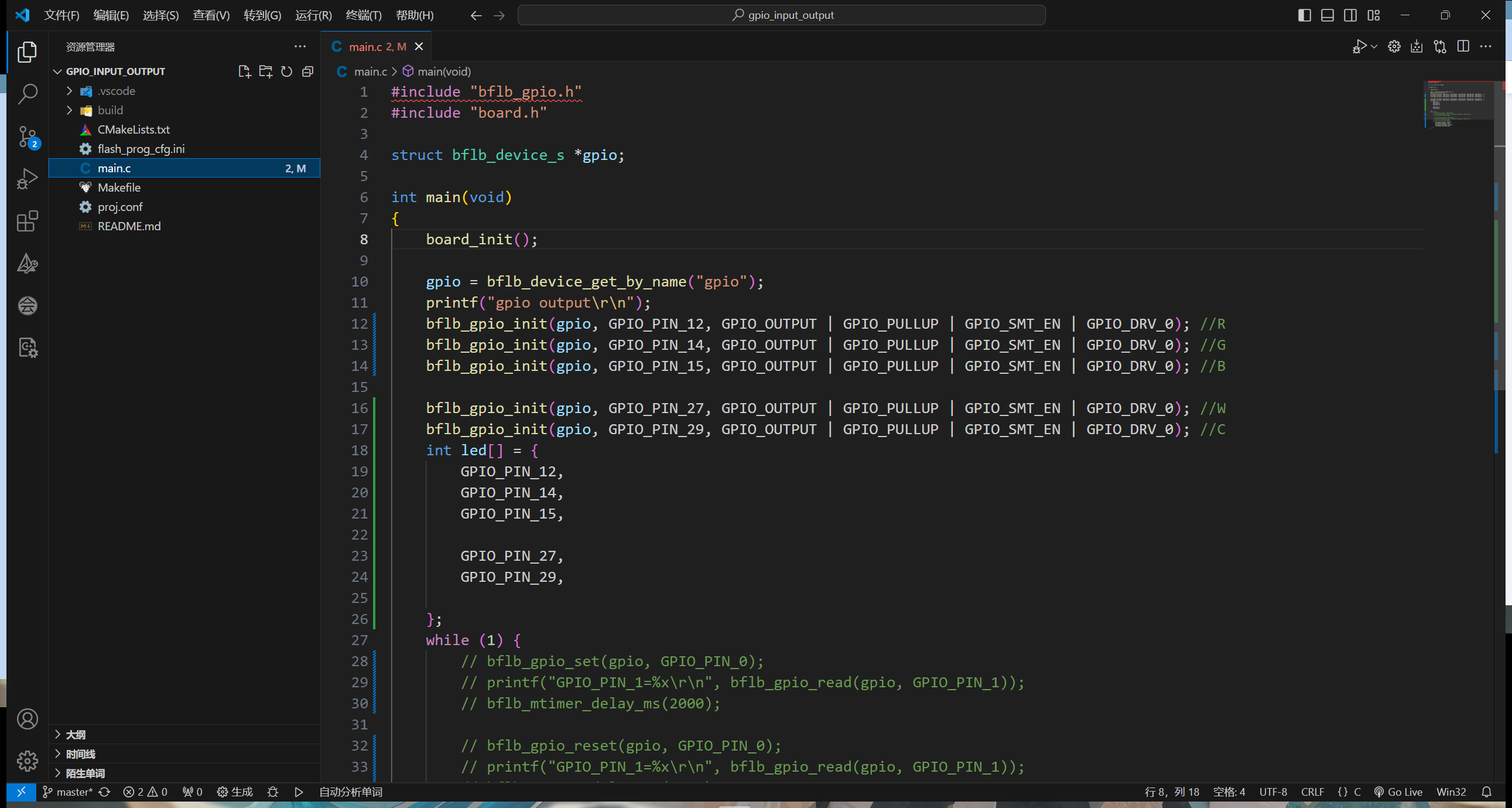This screenshot has width=1512, height=808.
Task: Open the Run and Debug view
Action: click(x=27, y=179)
